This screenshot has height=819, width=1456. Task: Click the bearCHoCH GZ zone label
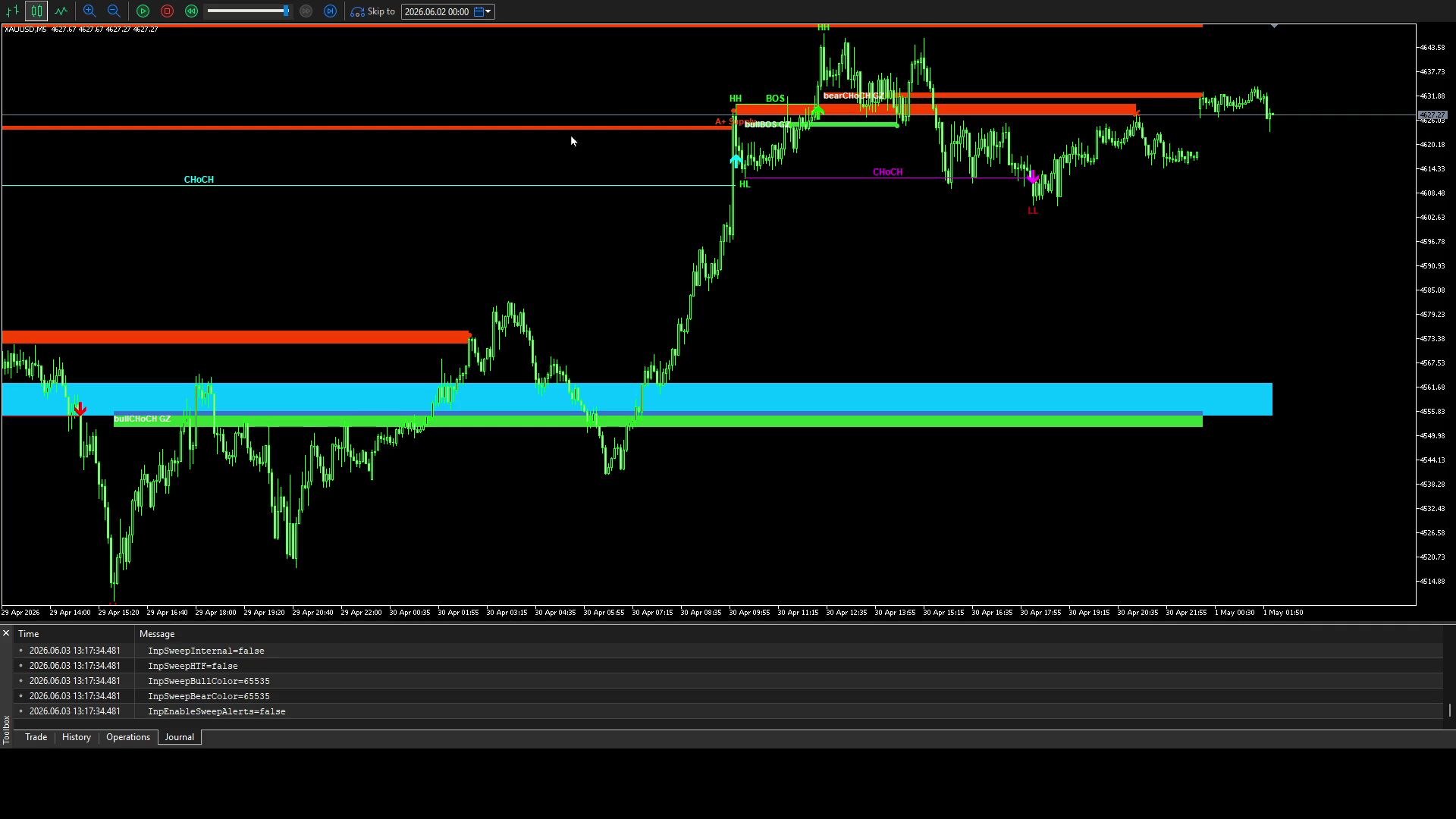pos(853,96)
